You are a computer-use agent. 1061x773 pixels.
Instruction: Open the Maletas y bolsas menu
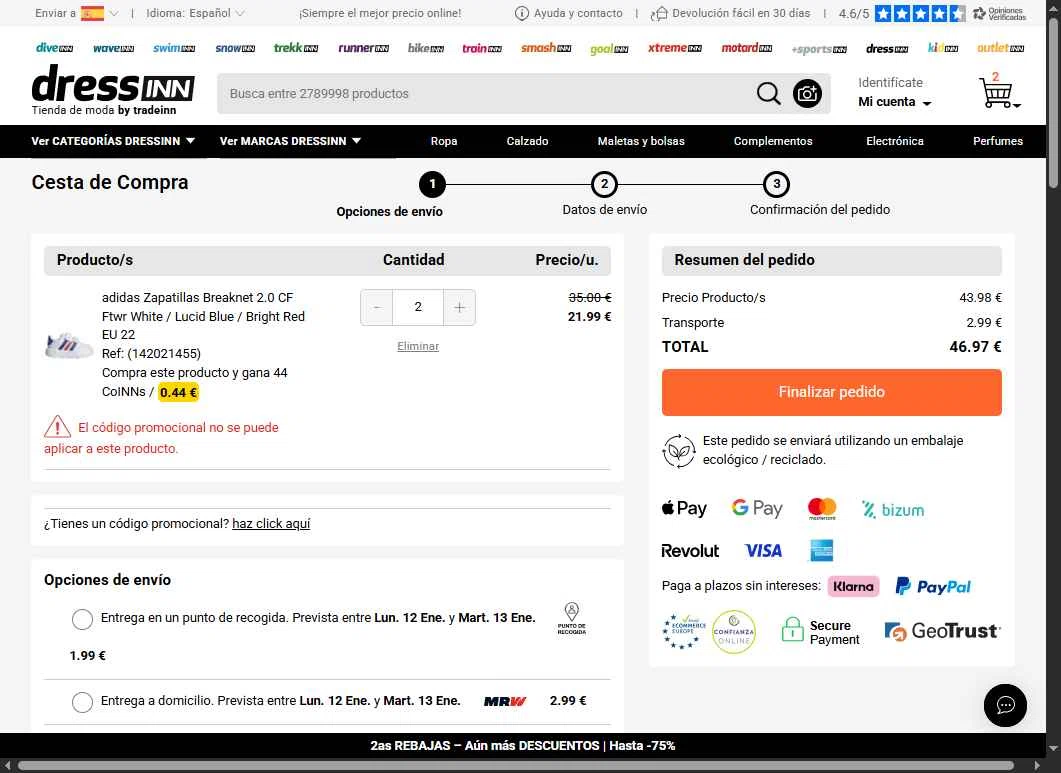(641, 141)
